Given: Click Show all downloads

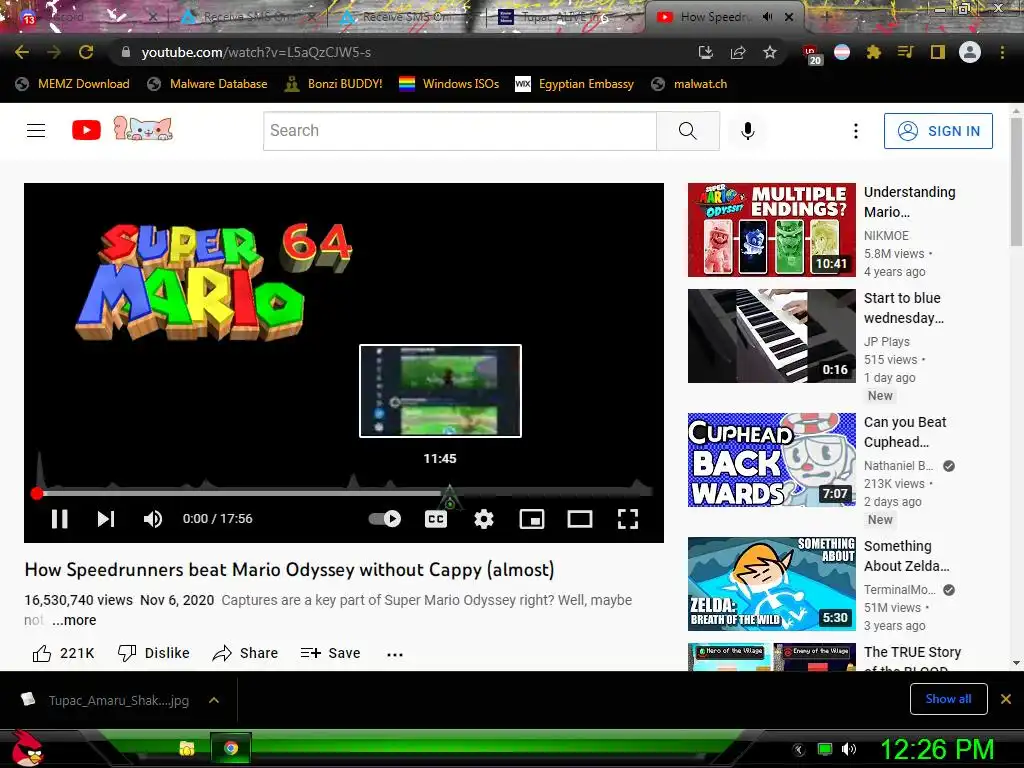Looking at the screenshot, I should coord(948,699).
